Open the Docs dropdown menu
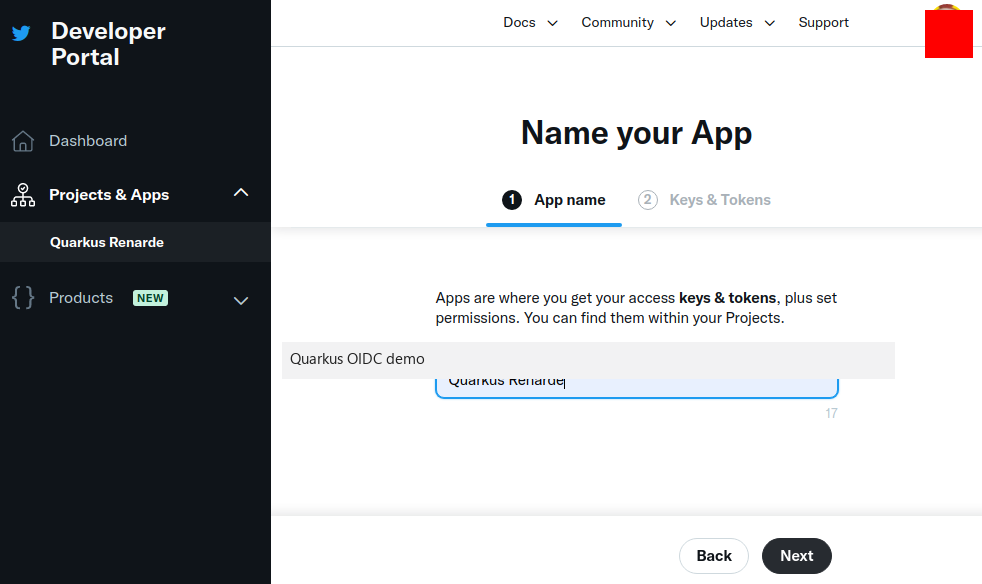The width and height of the screenshot is (982, 584). [530, 23]
